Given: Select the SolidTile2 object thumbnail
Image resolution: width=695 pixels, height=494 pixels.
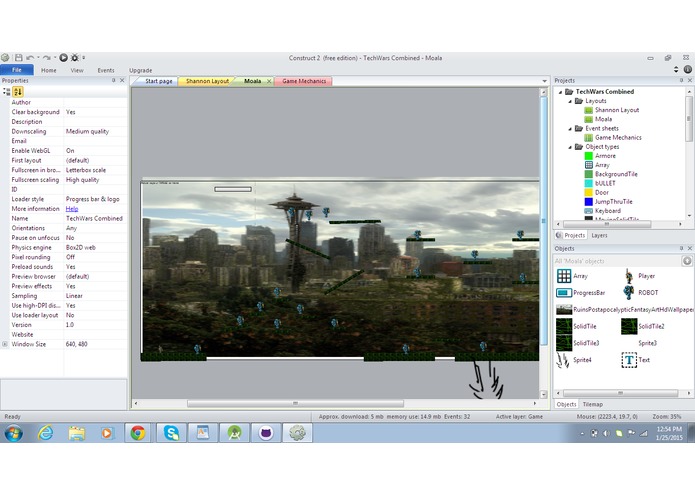Looking at the screenshot, I should click(629, 326).
